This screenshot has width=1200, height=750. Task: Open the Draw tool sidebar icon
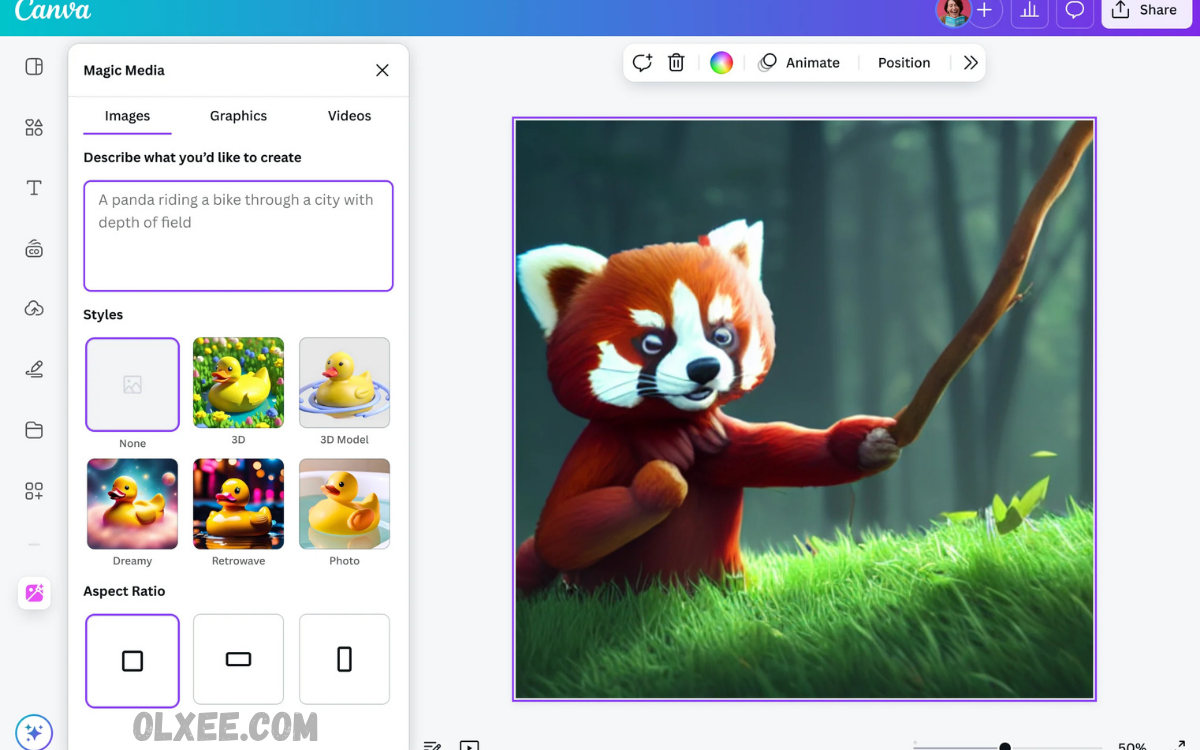[x=34, y=370]
